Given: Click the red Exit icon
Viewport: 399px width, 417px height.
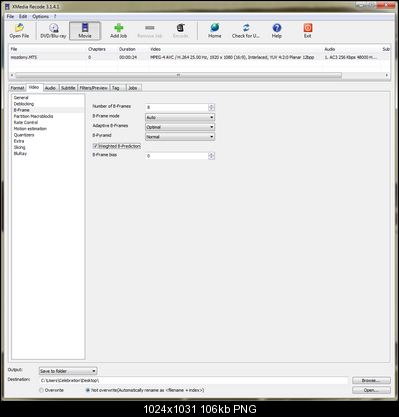Looking at the screenshot, I should click(x=308, y=31).
